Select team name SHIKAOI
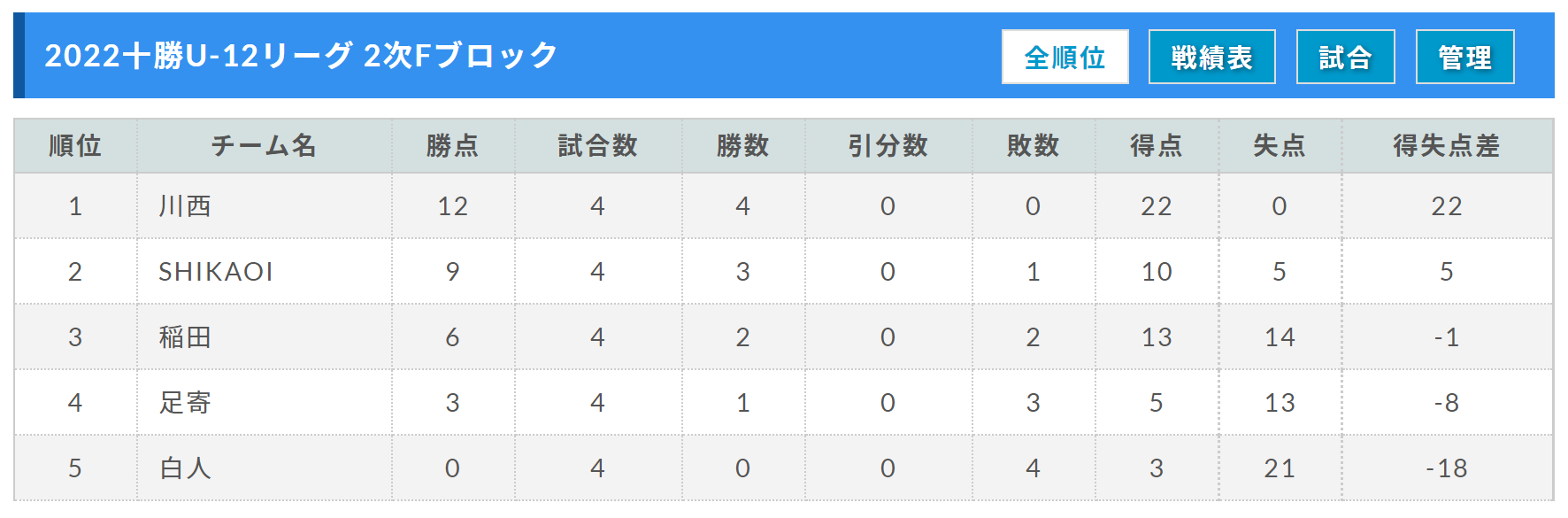The height and width of the screenshot is (518, 1568). point(216,272)
